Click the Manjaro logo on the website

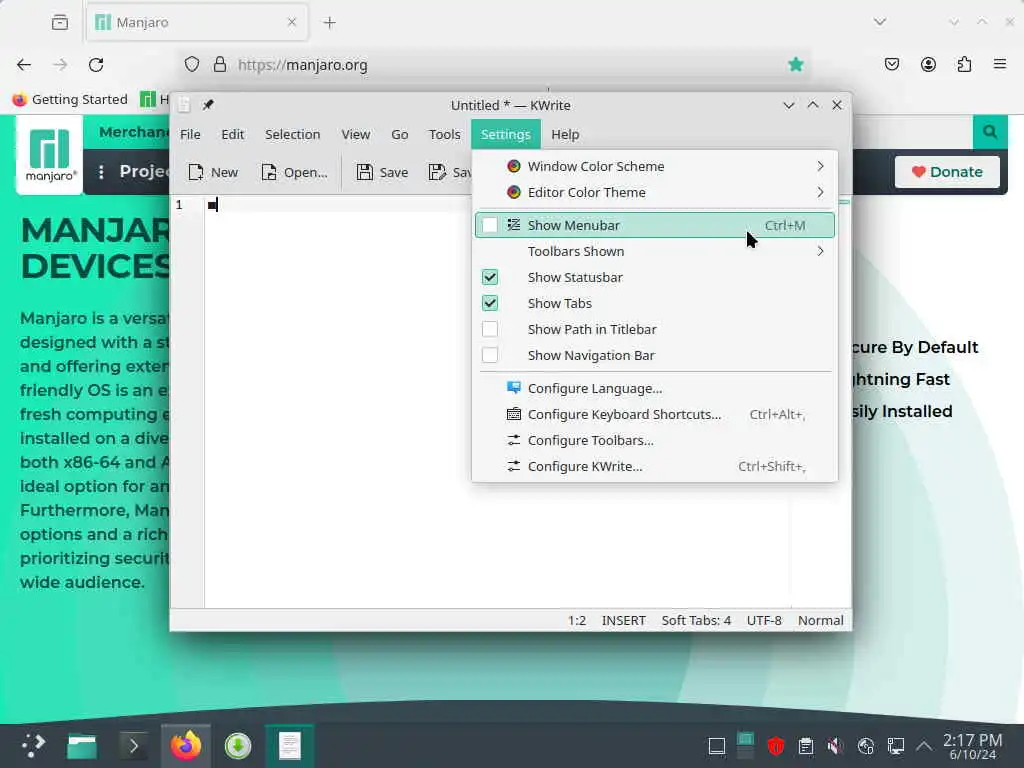(50, 155)
